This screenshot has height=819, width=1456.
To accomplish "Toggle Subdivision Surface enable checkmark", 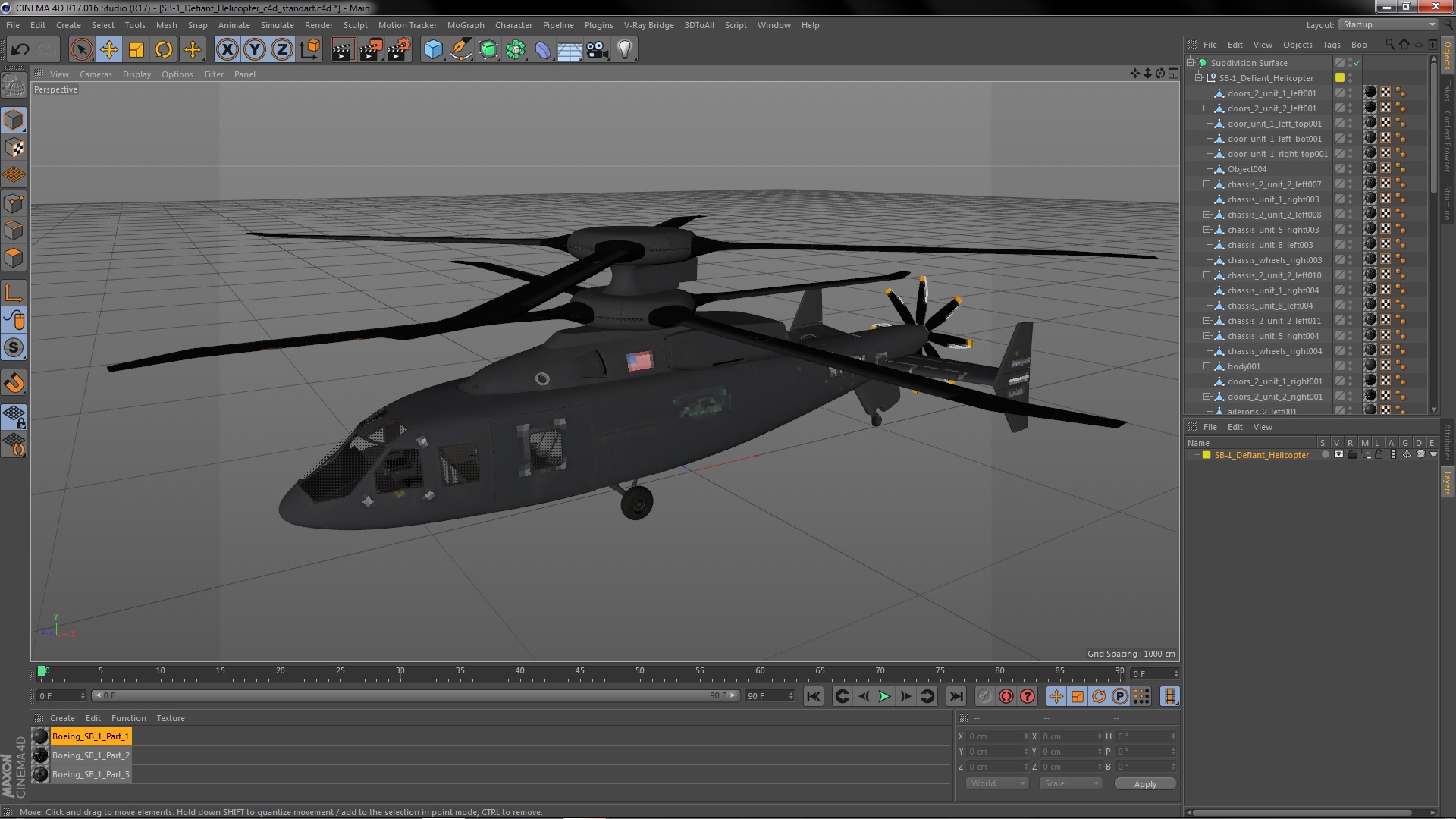I will (x=1357, y=63).
